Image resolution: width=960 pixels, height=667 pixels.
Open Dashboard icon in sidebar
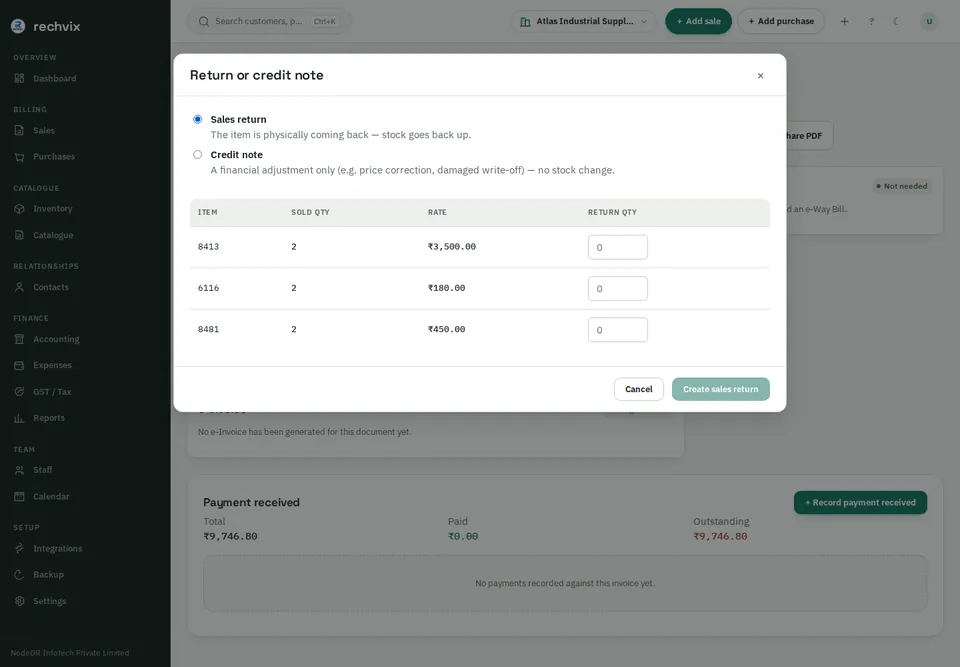pyautogui.click(x=20, y=78)
